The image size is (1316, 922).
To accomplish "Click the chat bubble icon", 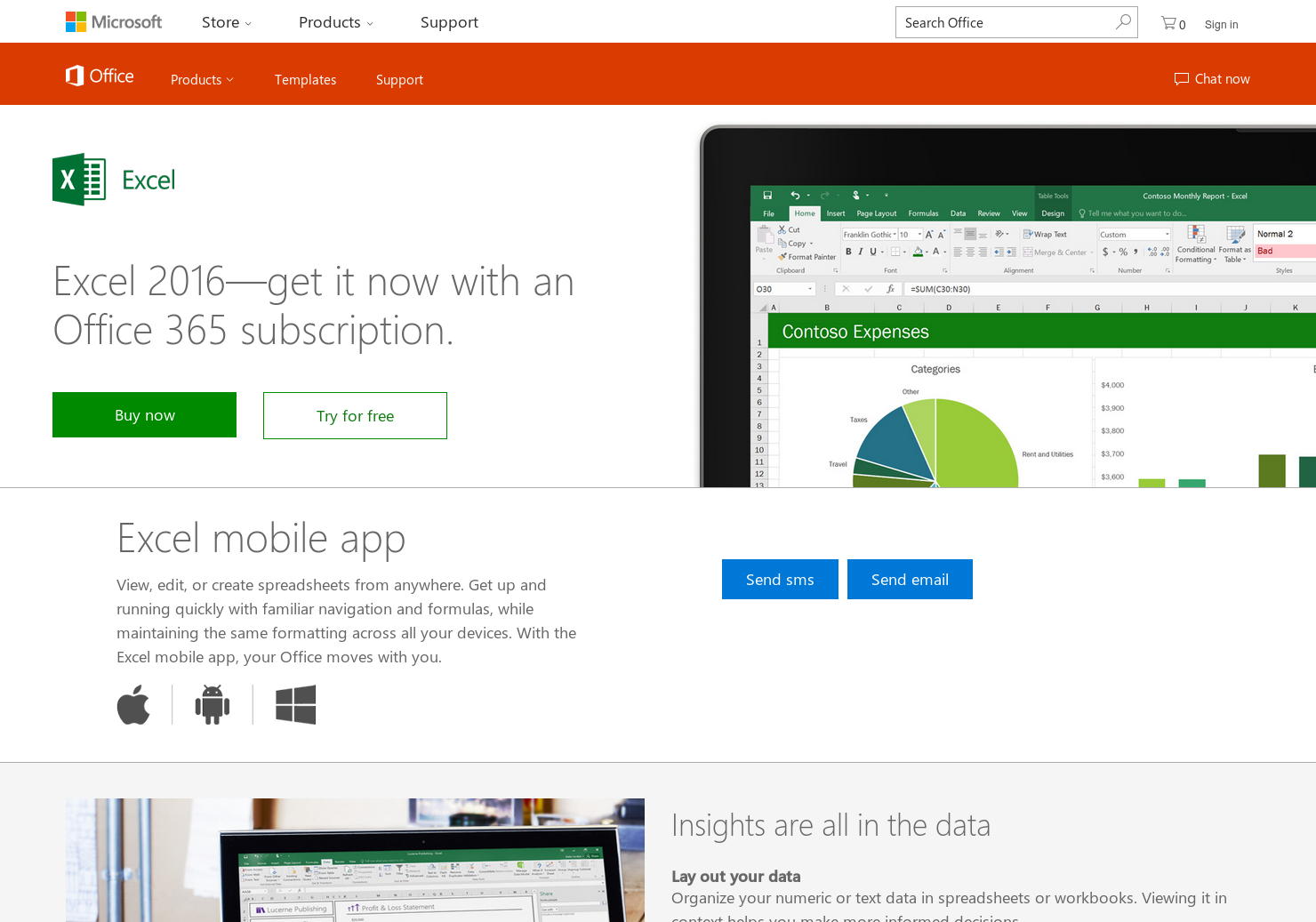I will 1182,78.
